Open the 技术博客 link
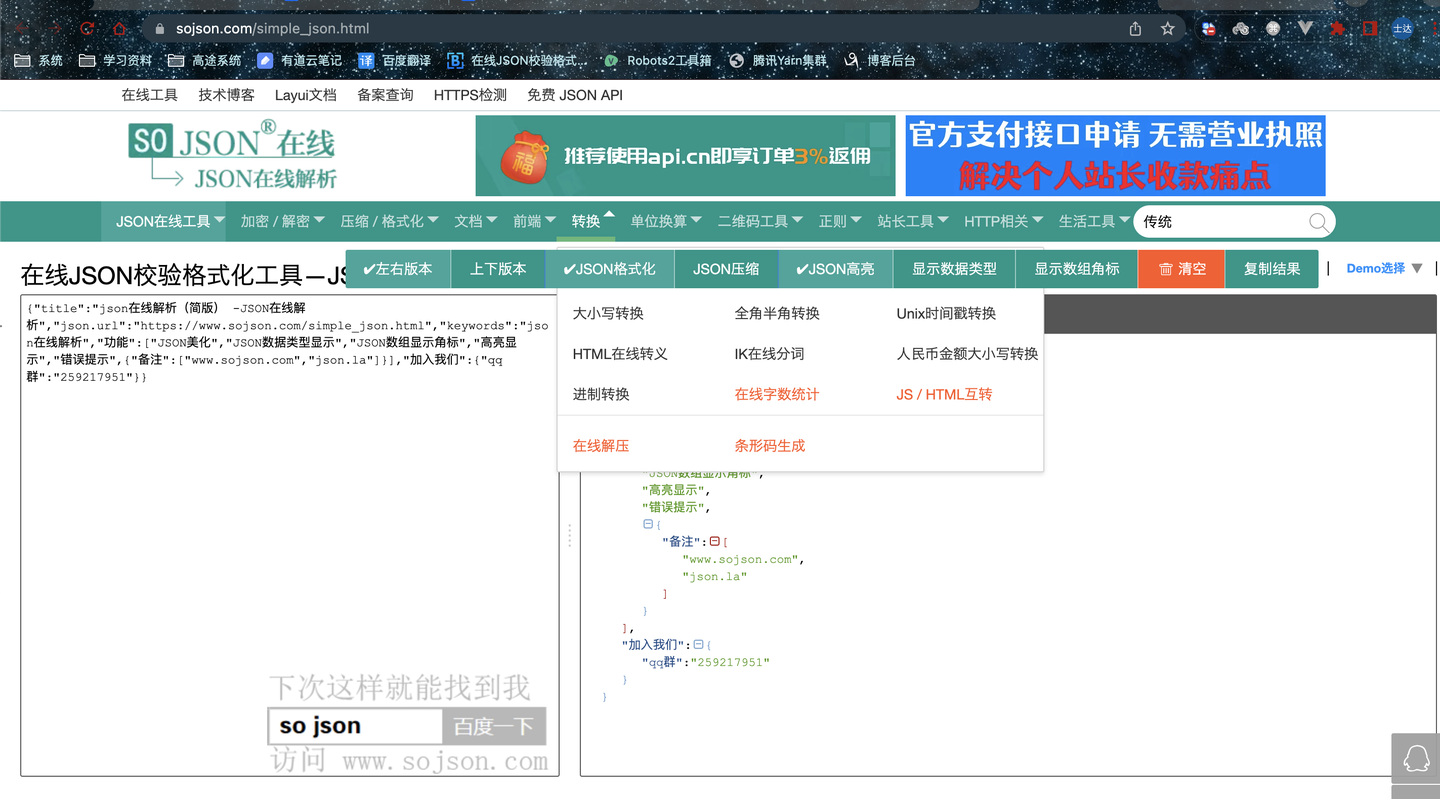The height and width of the screenshot is (799, 1440). (x=226, y=95)
